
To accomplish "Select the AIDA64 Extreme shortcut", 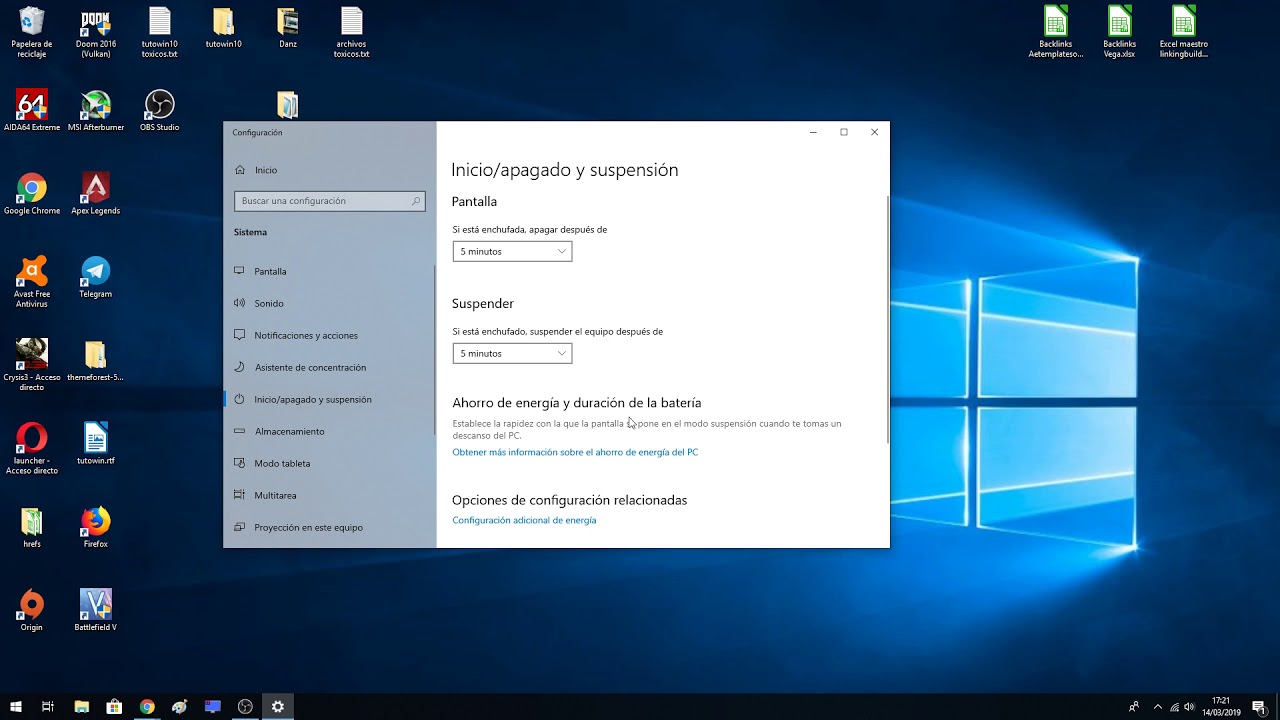I will [x=32, y=110].
